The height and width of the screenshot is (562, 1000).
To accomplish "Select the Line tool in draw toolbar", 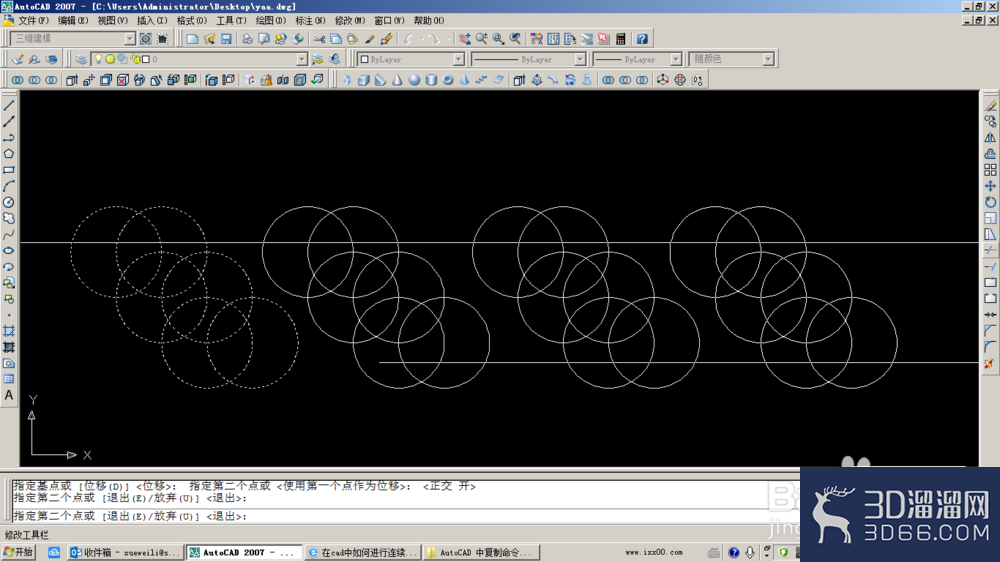I will 9,105.
